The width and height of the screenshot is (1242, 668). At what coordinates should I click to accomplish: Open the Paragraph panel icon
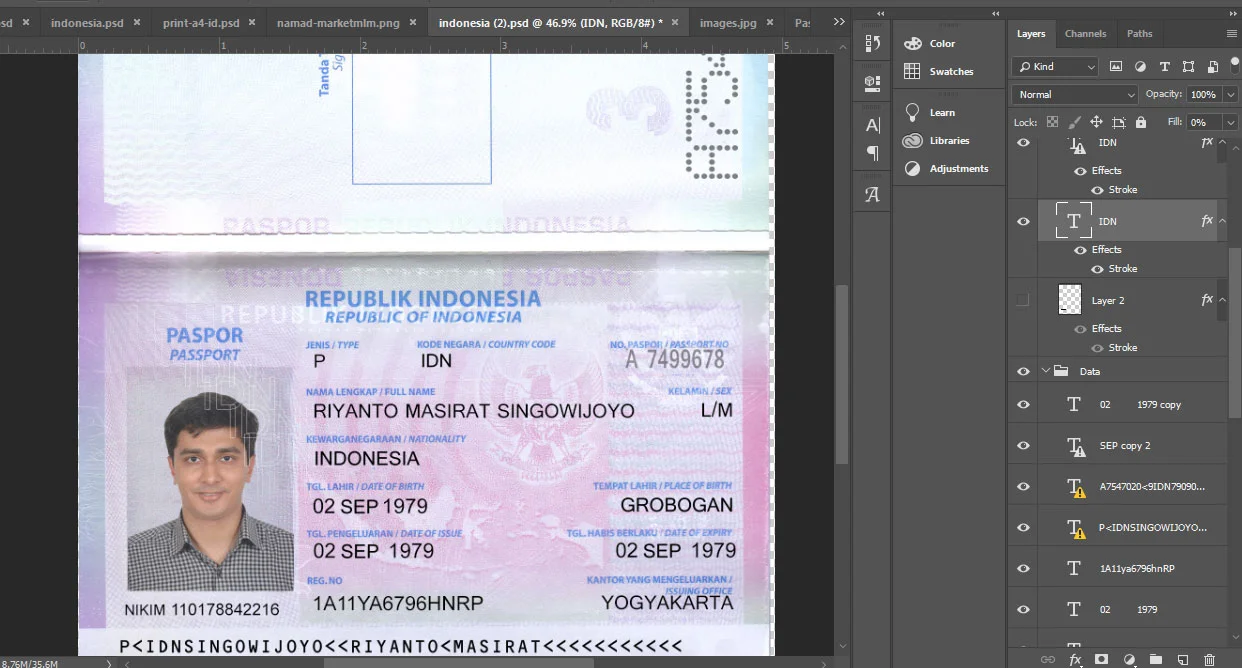[x=872, y=153]
